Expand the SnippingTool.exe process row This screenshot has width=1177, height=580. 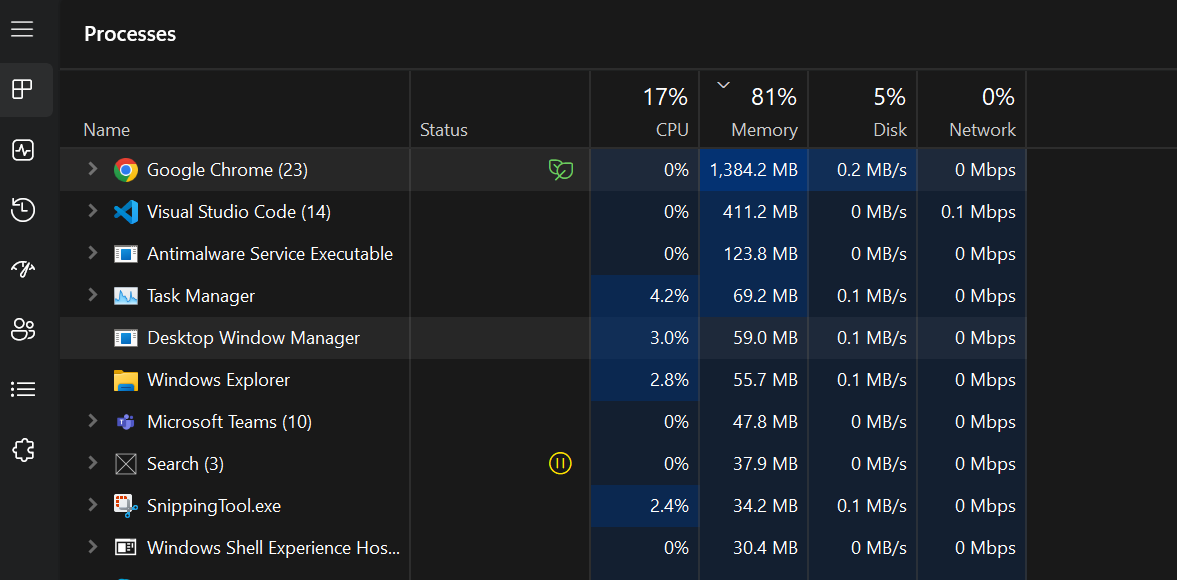click(92, 505)
